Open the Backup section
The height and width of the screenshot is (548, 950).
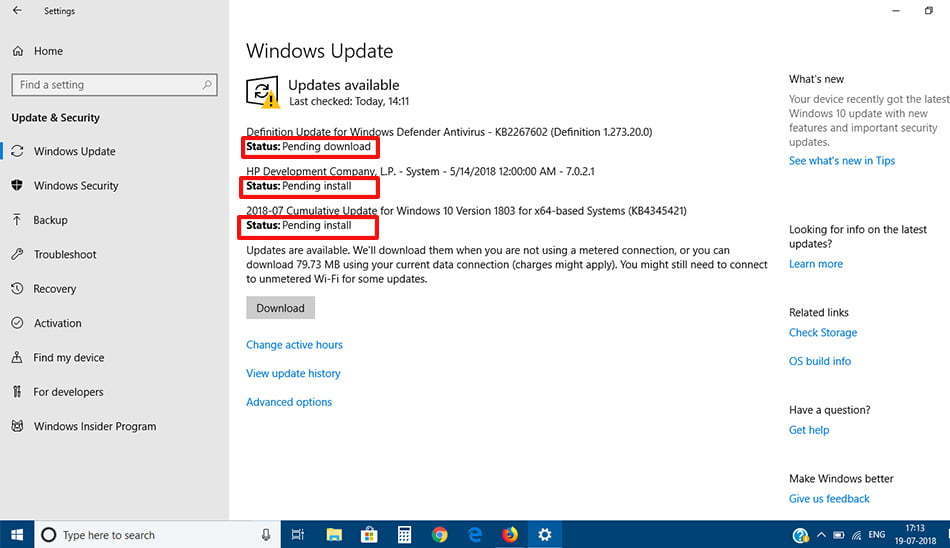(x=50, y=220)
